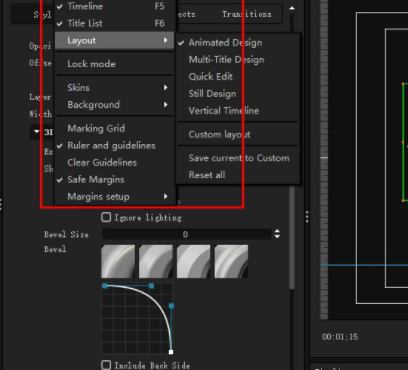Image resolution: width=408 pixels, height=370 pixels.
Task: Toggle the Timeline menu entry
Action: click(114, 6)
